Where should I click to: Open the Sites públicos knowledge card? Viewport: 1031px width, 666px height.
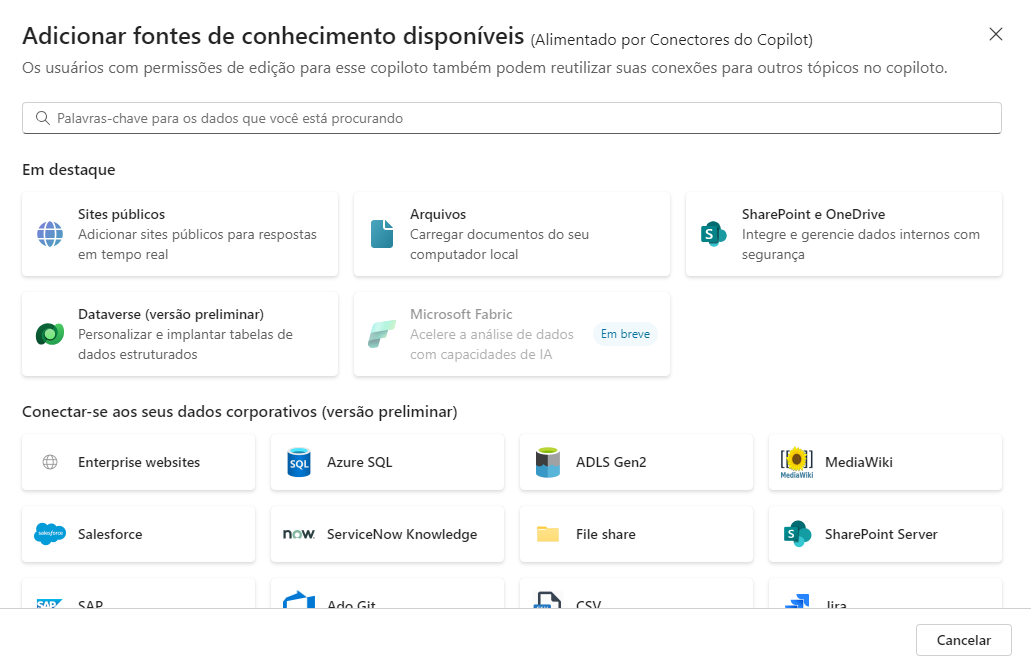pos(180,233)
